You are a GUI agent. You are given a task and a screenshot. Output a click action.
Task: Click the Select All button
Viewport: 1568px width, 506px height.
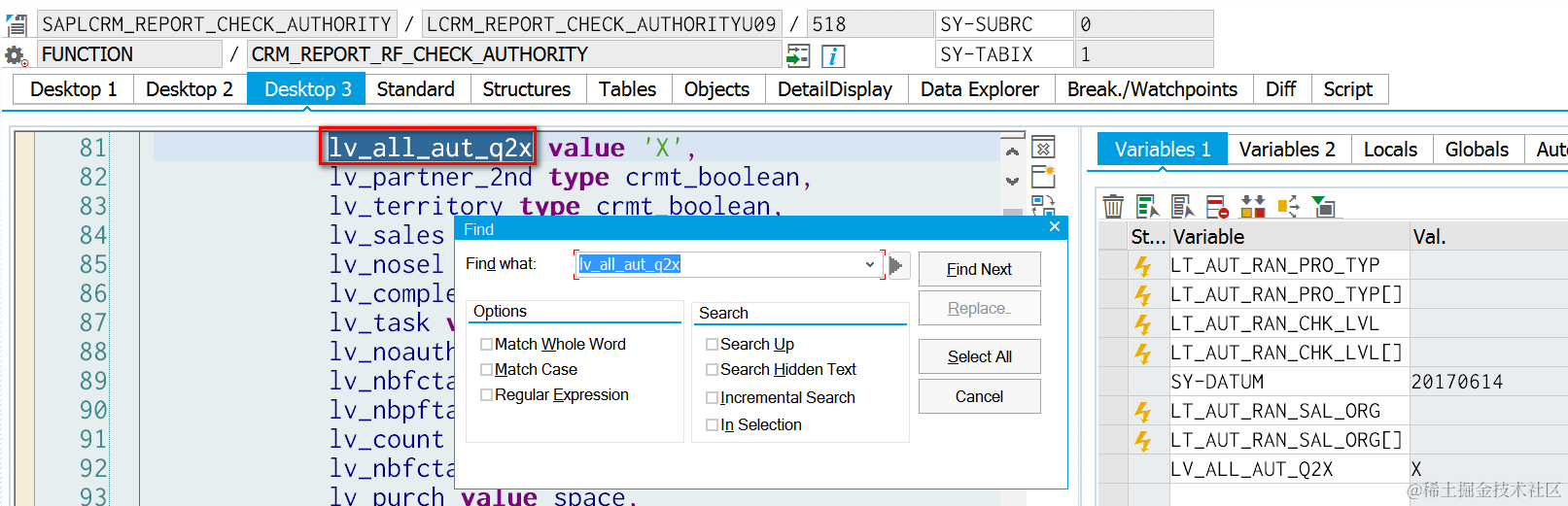pos(980,356)
